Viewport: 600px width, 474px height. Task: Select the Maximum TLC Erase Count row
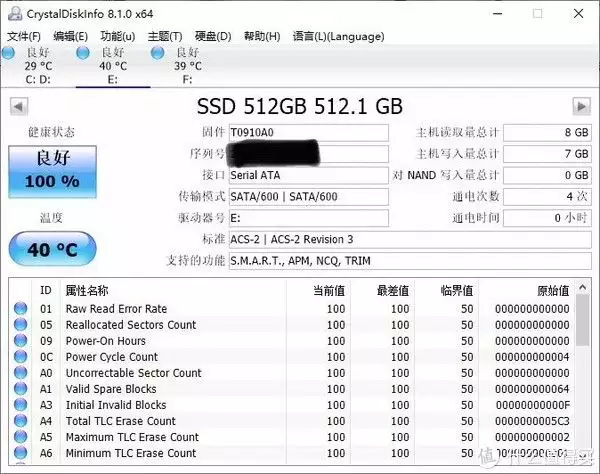[x=292, y=437]
